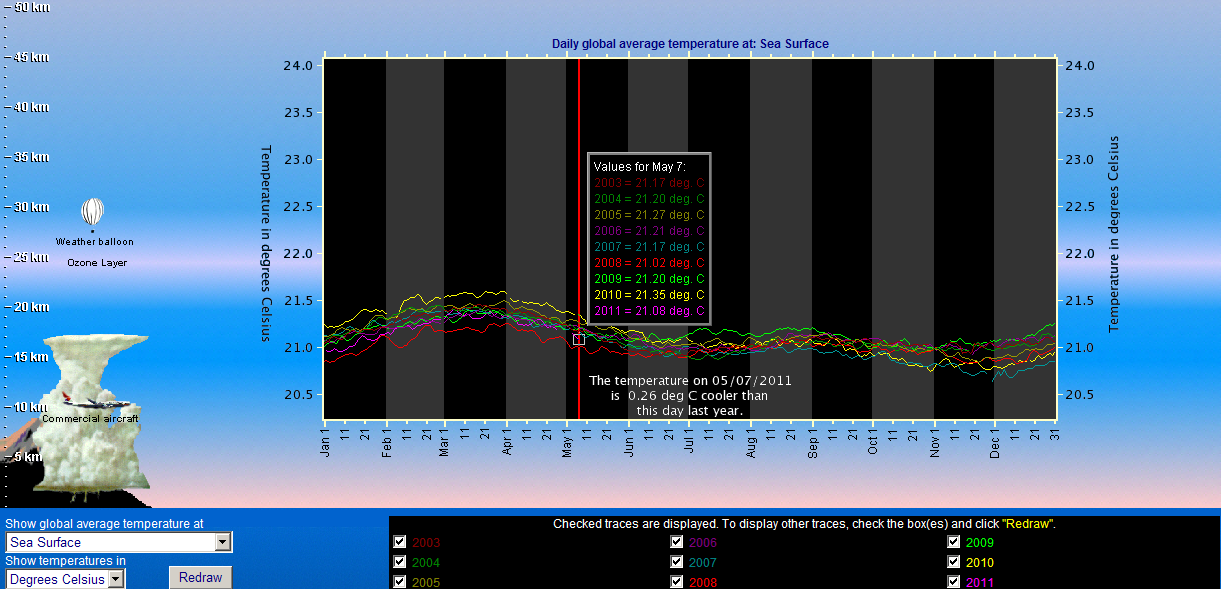
Task: Click the Ozone Layer label
Action: point(97,263)
